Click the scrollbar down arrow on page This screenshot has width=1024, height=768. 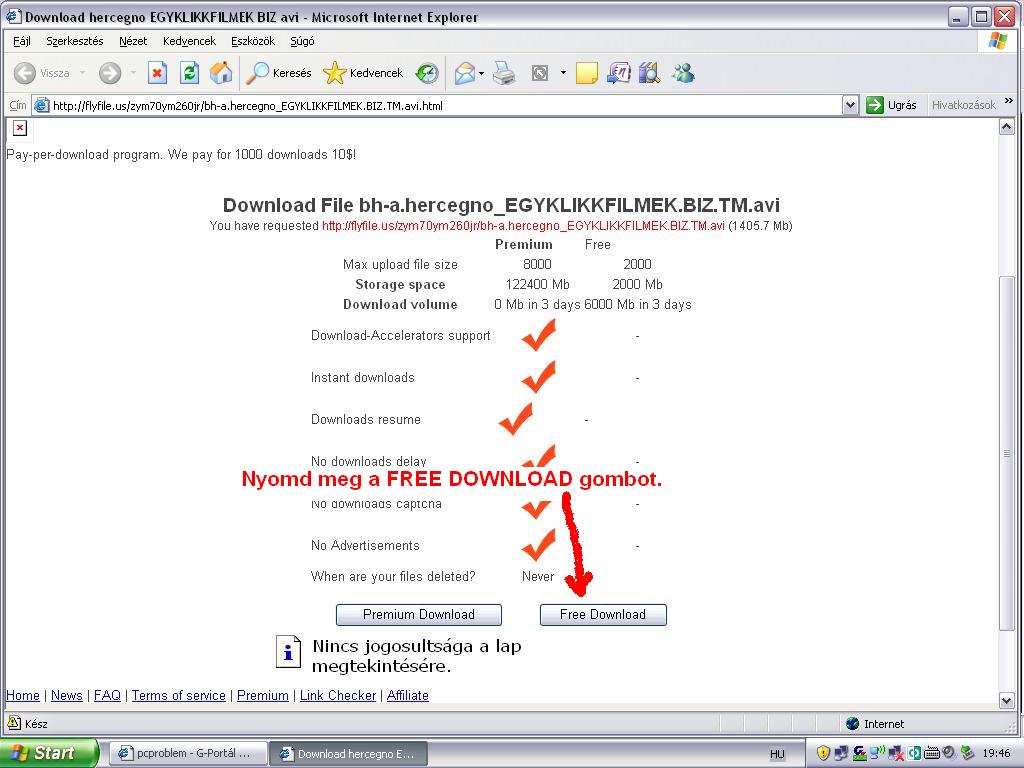1007,700
